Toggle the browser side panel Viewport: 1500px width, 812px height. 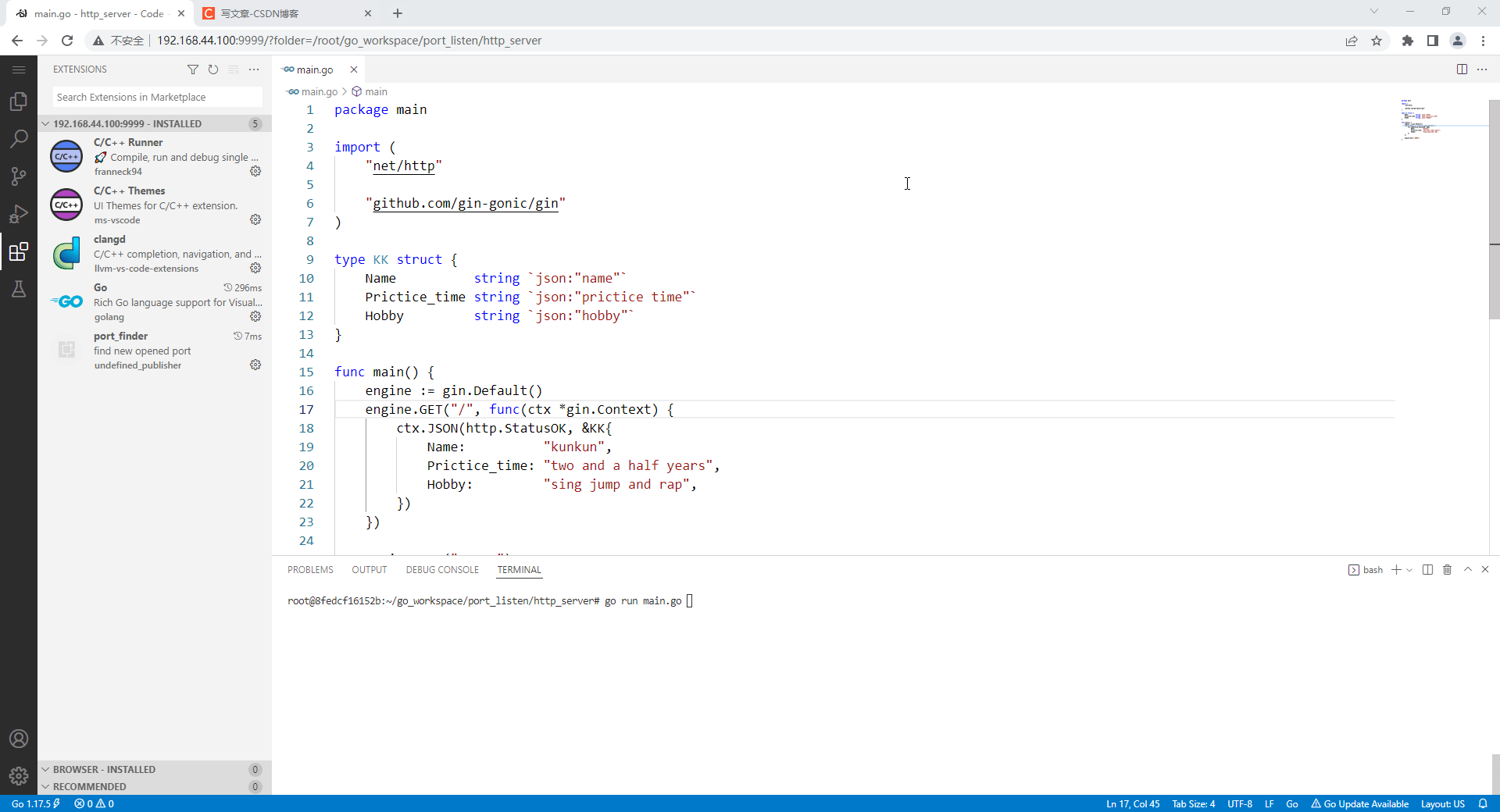[1433, 41]
